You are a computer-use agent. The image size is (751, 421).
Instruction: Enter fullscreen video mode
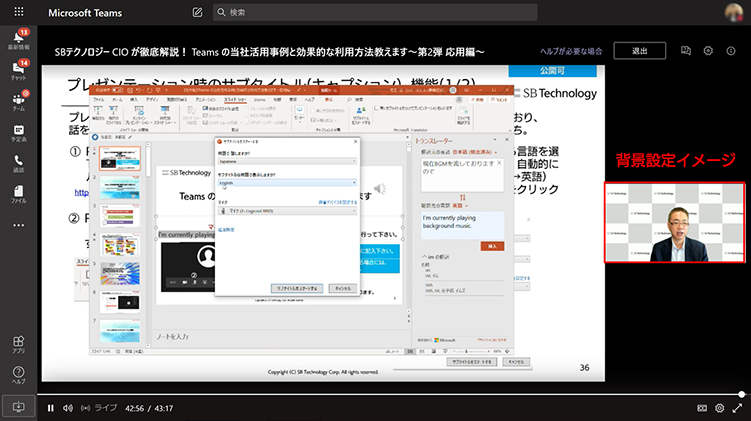point(737,408)
